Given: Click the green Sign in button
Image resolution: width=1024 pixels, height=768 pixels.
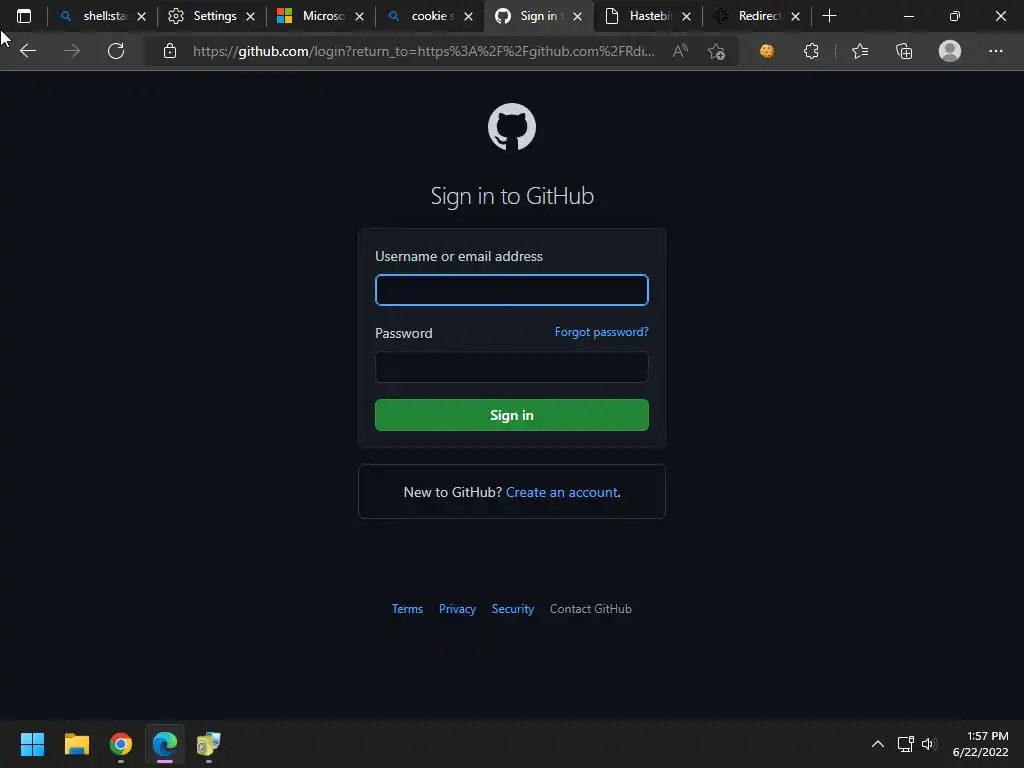Looking at the screenshot, I should [511, 415].
